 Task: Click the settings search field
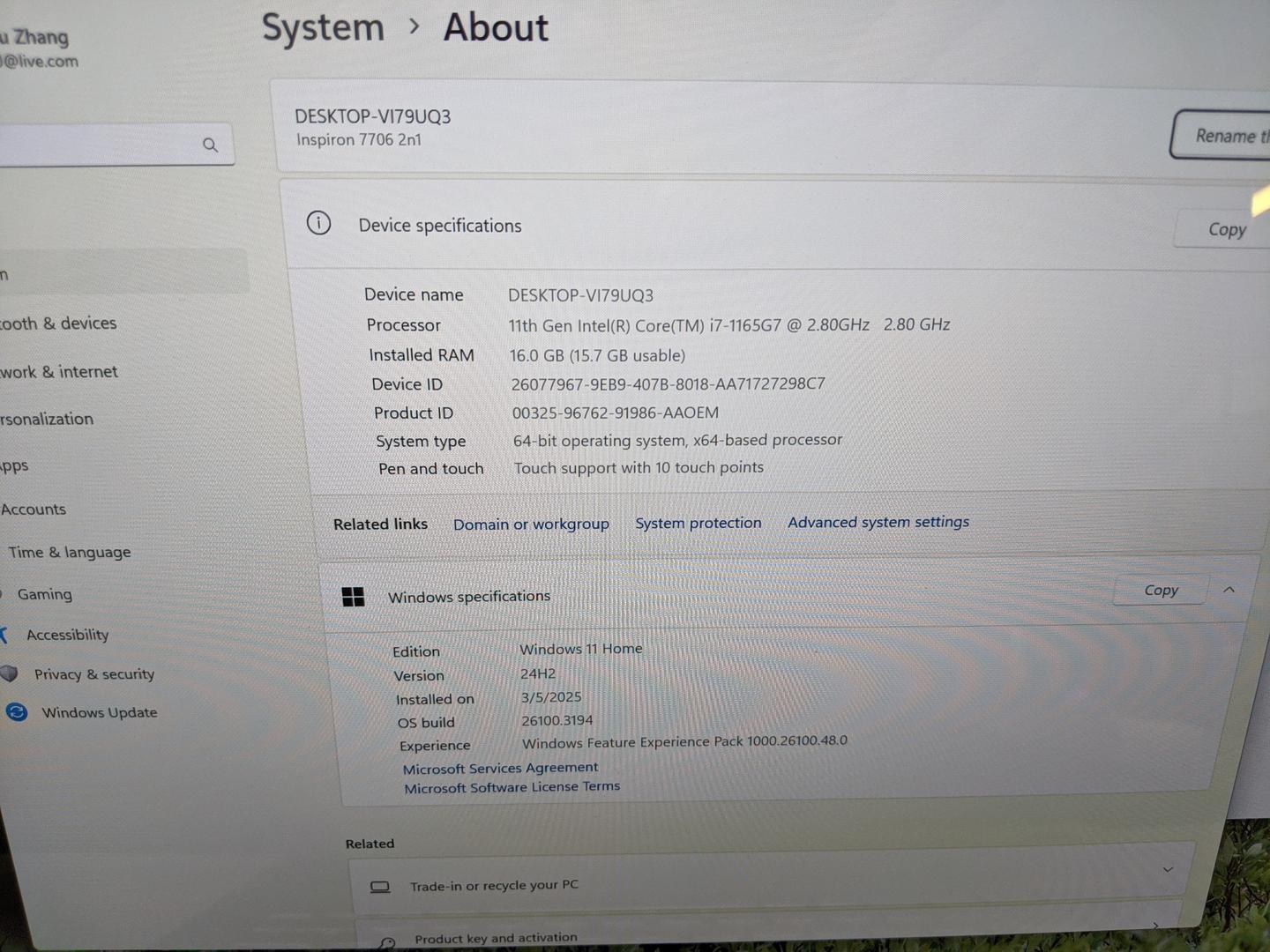116,144
